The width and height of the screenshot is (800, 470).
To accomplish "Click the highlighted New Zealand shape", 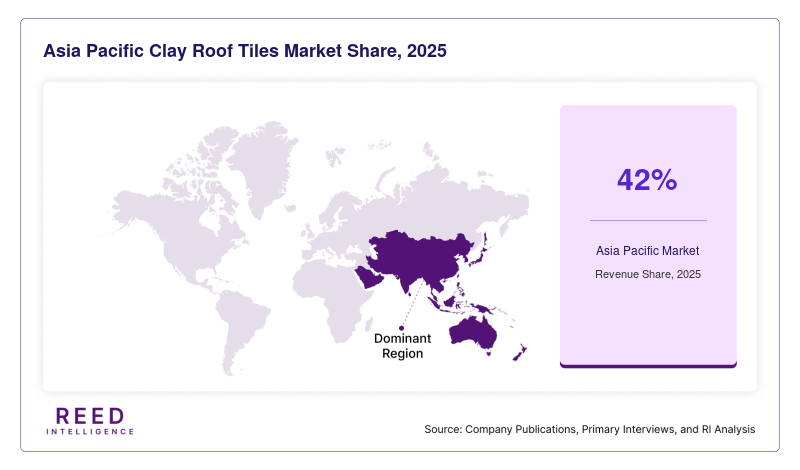I will click(520, 353).
